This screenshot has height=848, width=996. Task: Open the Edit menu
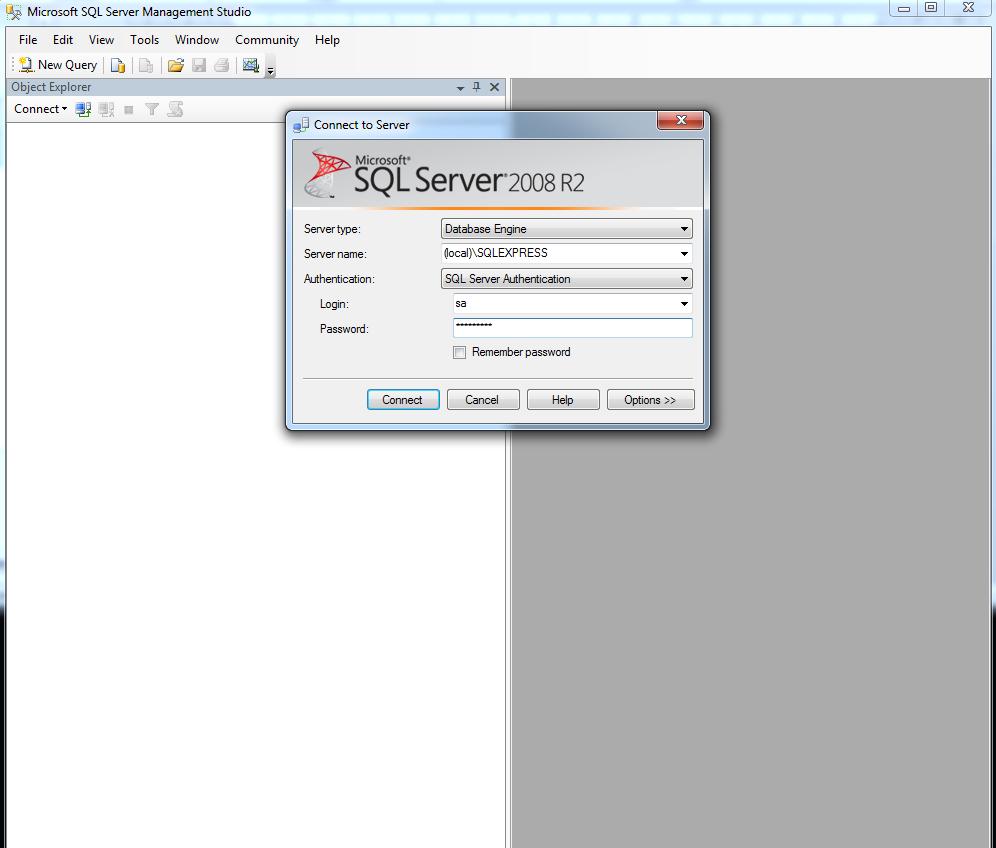point(63,40)
